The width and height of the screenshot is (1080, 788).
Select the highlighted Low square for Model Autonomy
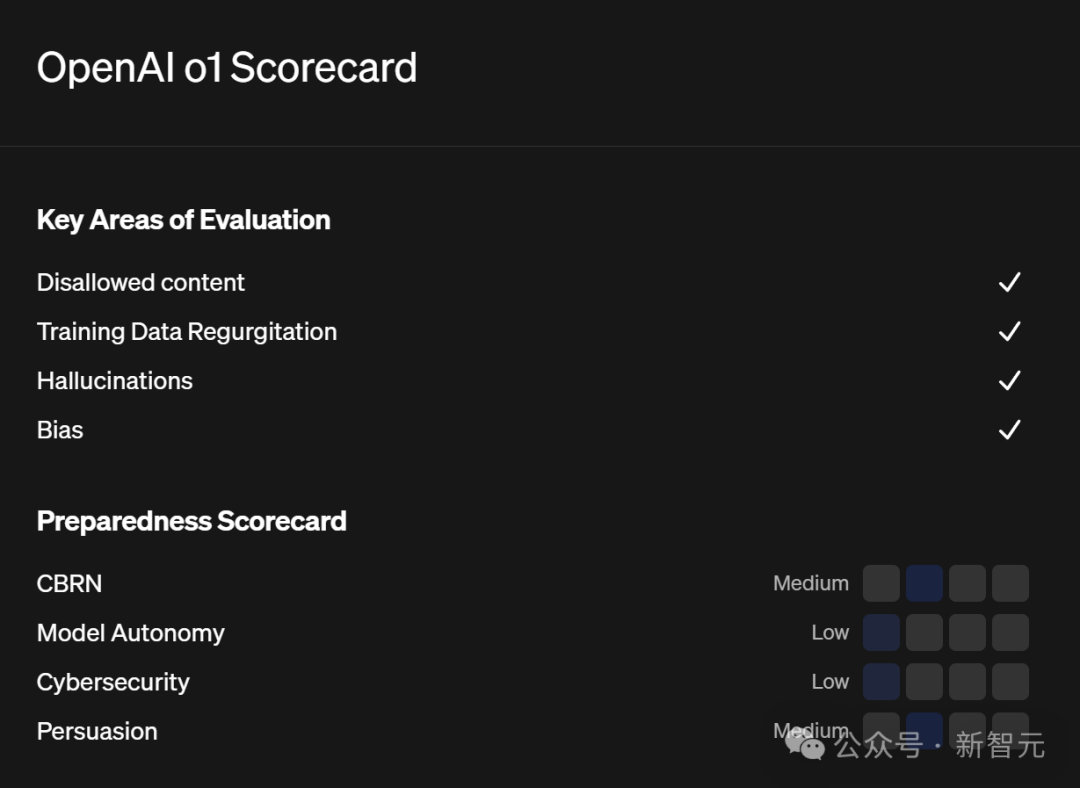(881, 632)
